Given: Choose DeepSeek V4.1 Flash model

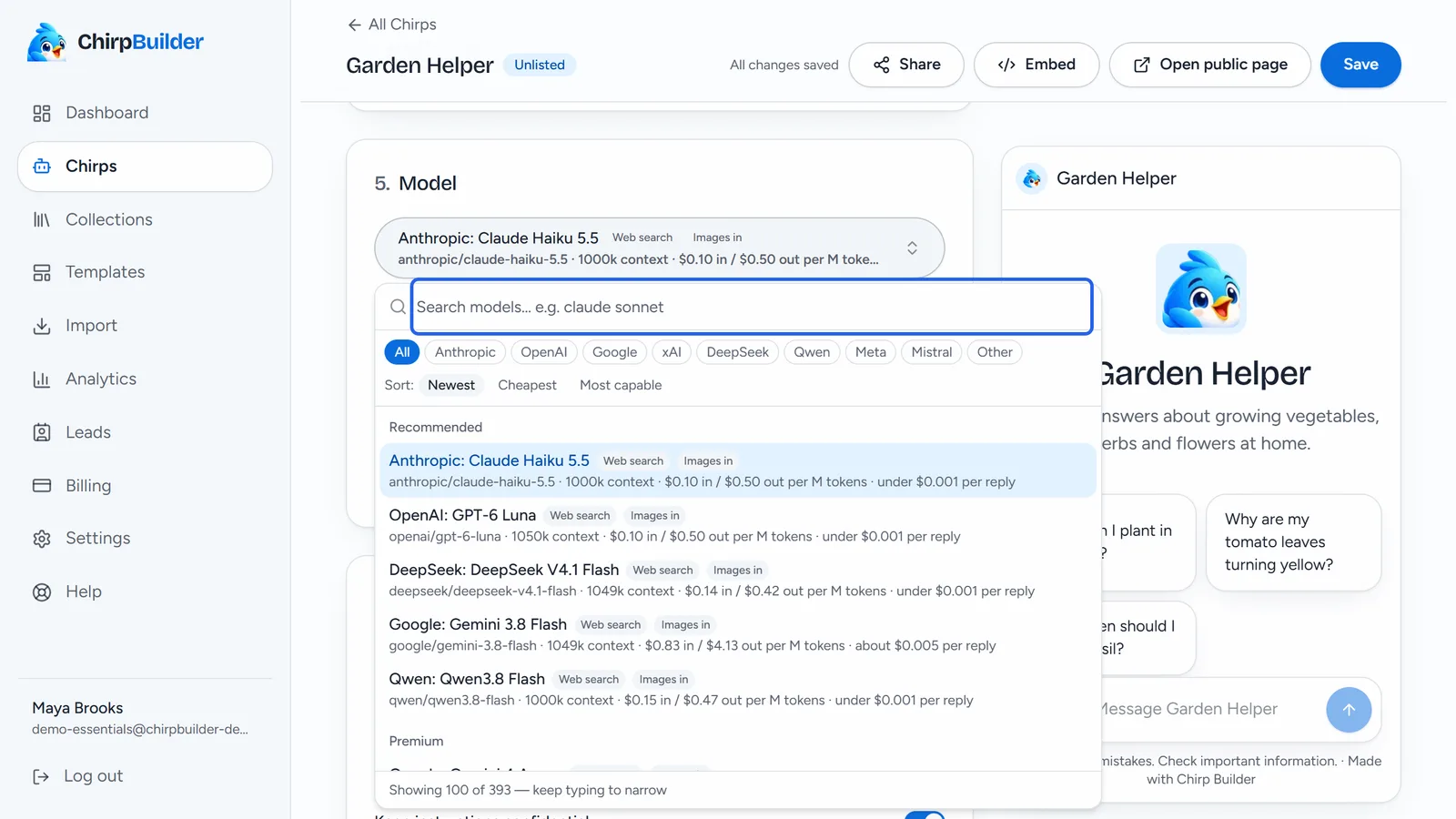Looking at the screenshot, I should tap(737, 580).
